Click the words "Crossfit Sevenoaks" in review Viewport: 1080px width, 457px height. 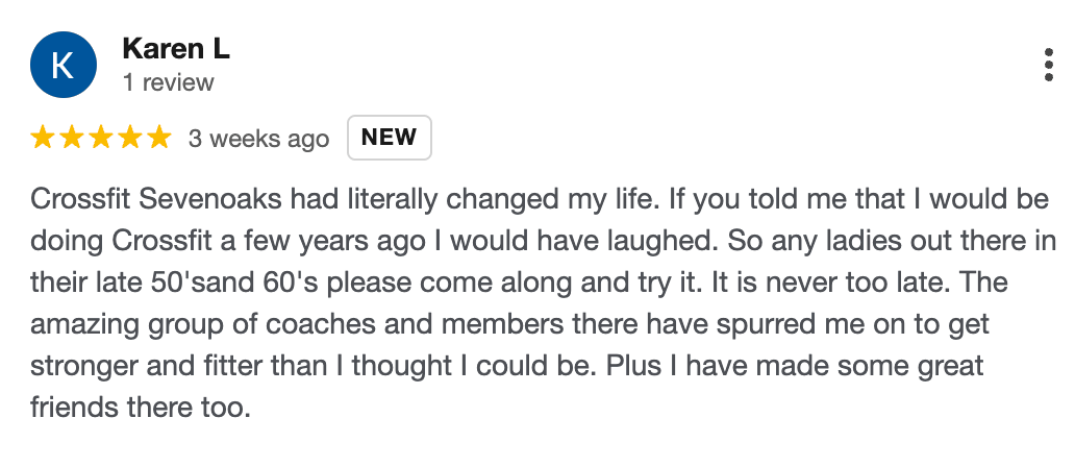coord(157,200)
